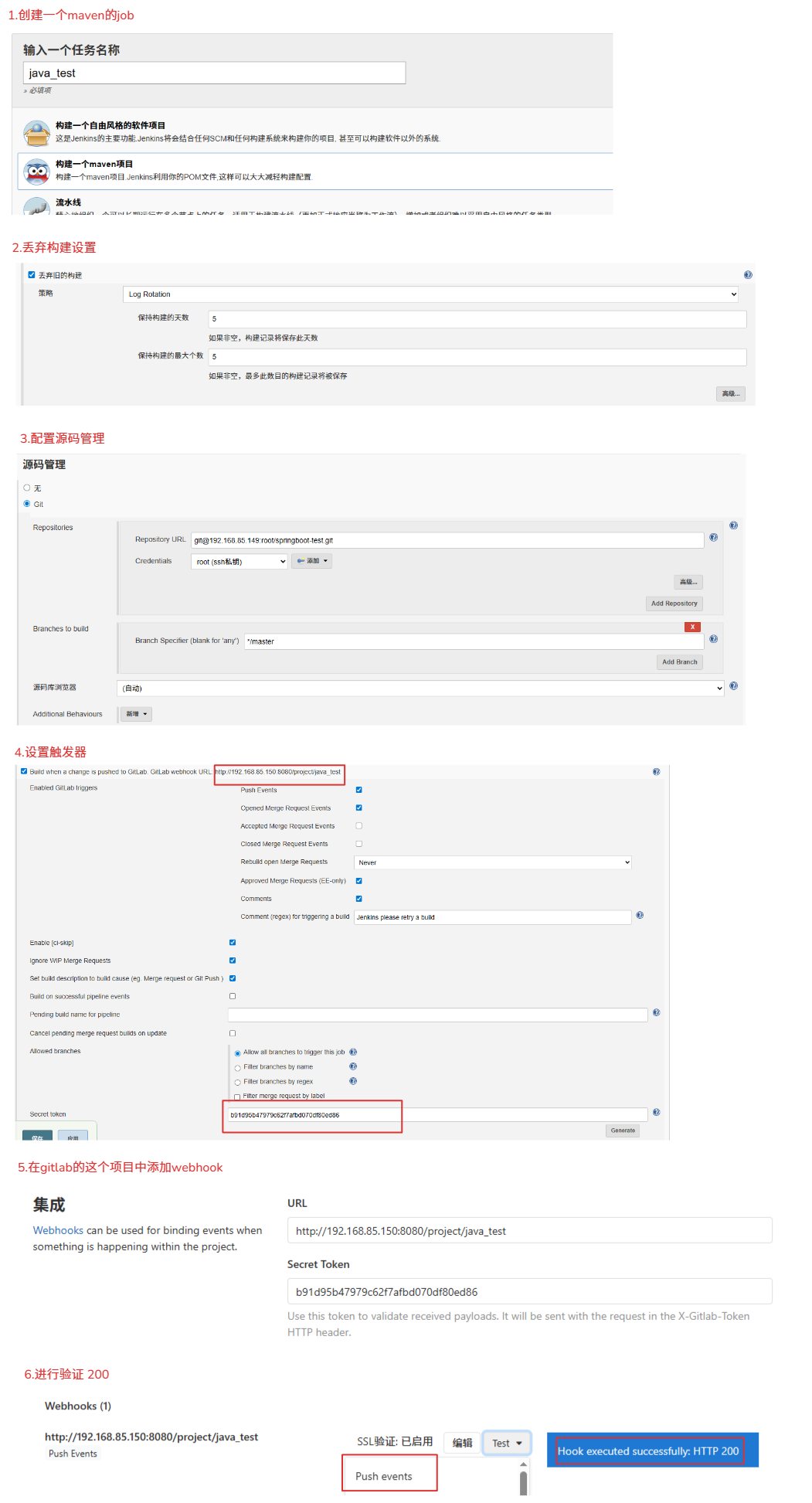Click task name field containing java_test
The image size is (812, 1503).
click(x=214, y=73)
